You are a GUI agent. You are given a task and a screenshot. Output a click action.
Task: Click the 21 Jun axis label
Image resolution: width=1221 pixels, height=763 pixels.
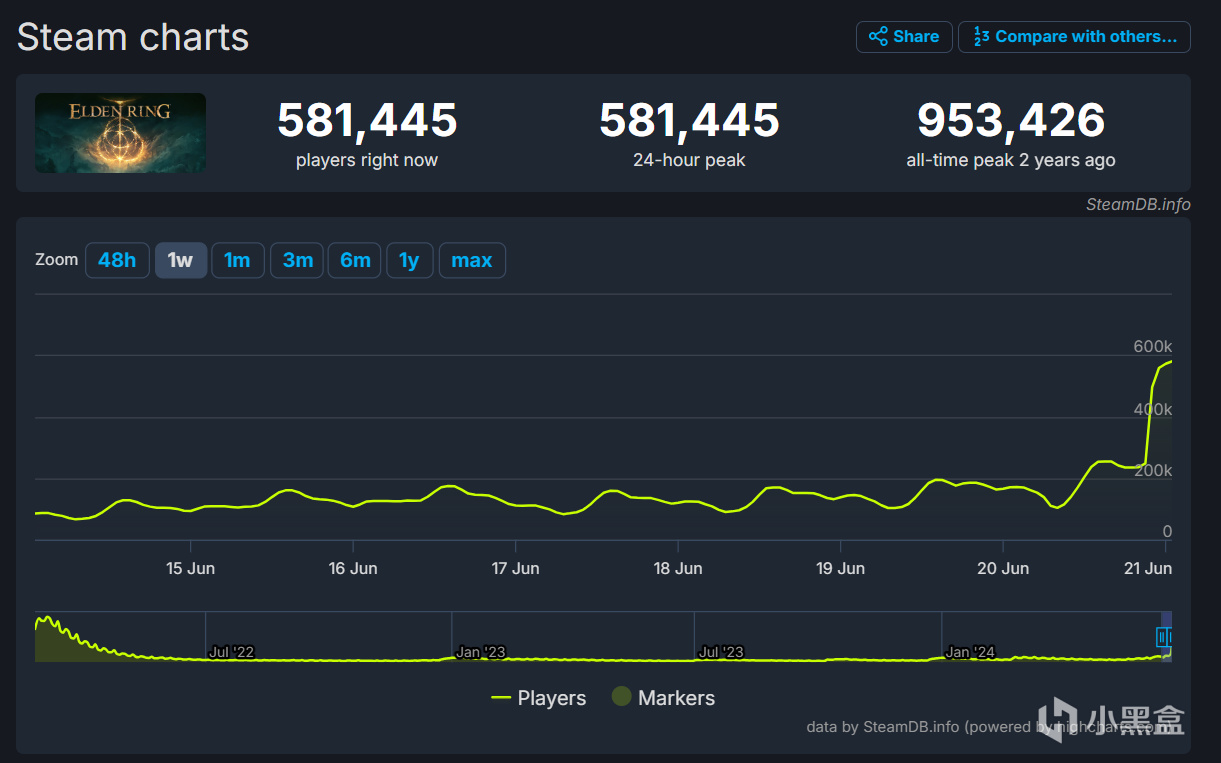(1148, 568)
